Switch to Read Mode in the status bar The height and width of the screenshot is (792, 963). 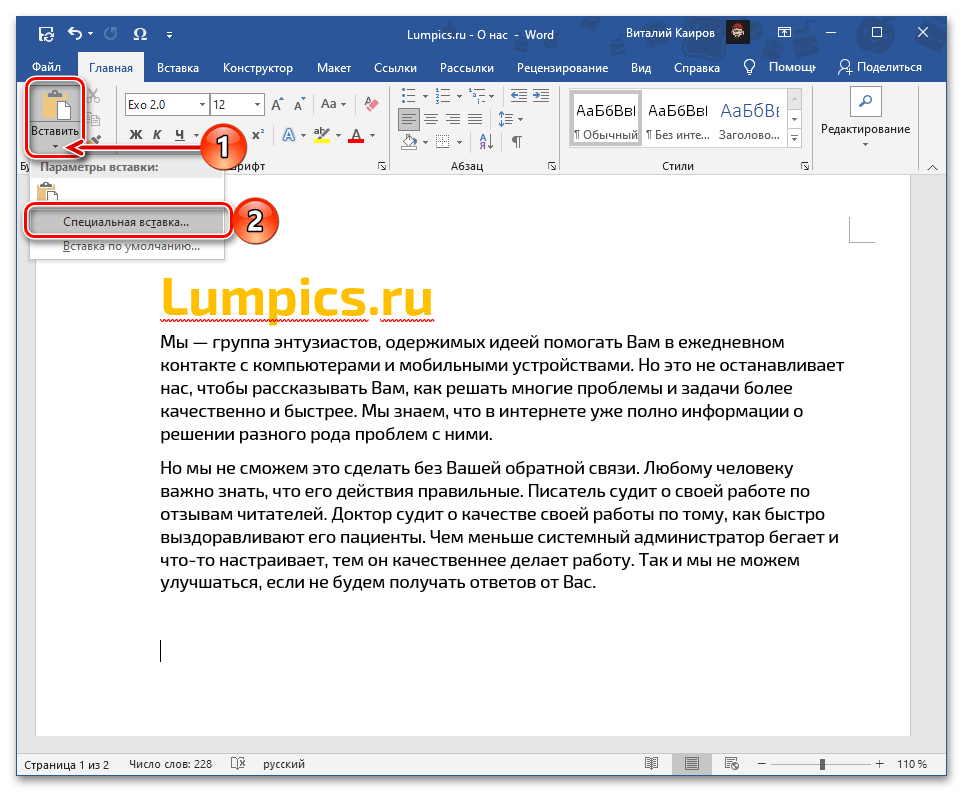tap(652, 763)
